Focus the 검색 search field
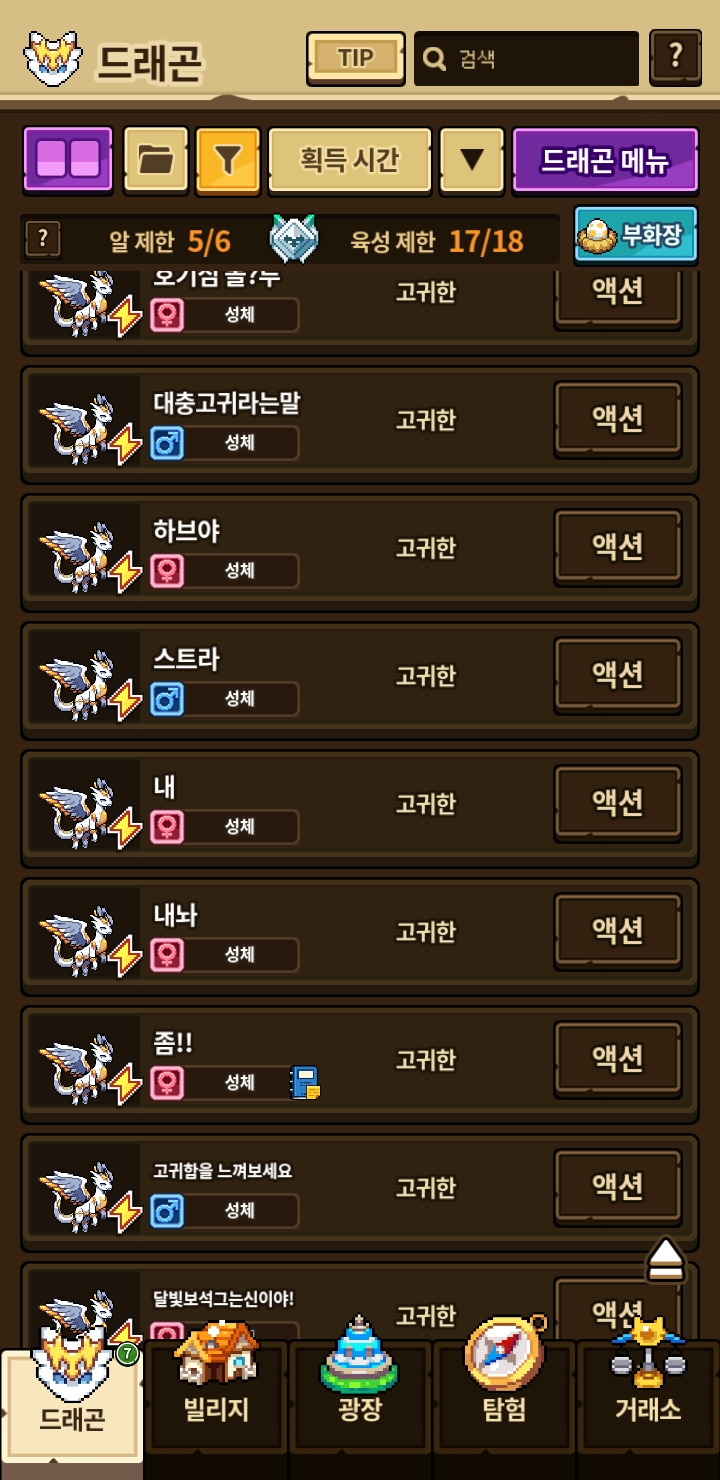720x1480 pixels. [526, 58]
